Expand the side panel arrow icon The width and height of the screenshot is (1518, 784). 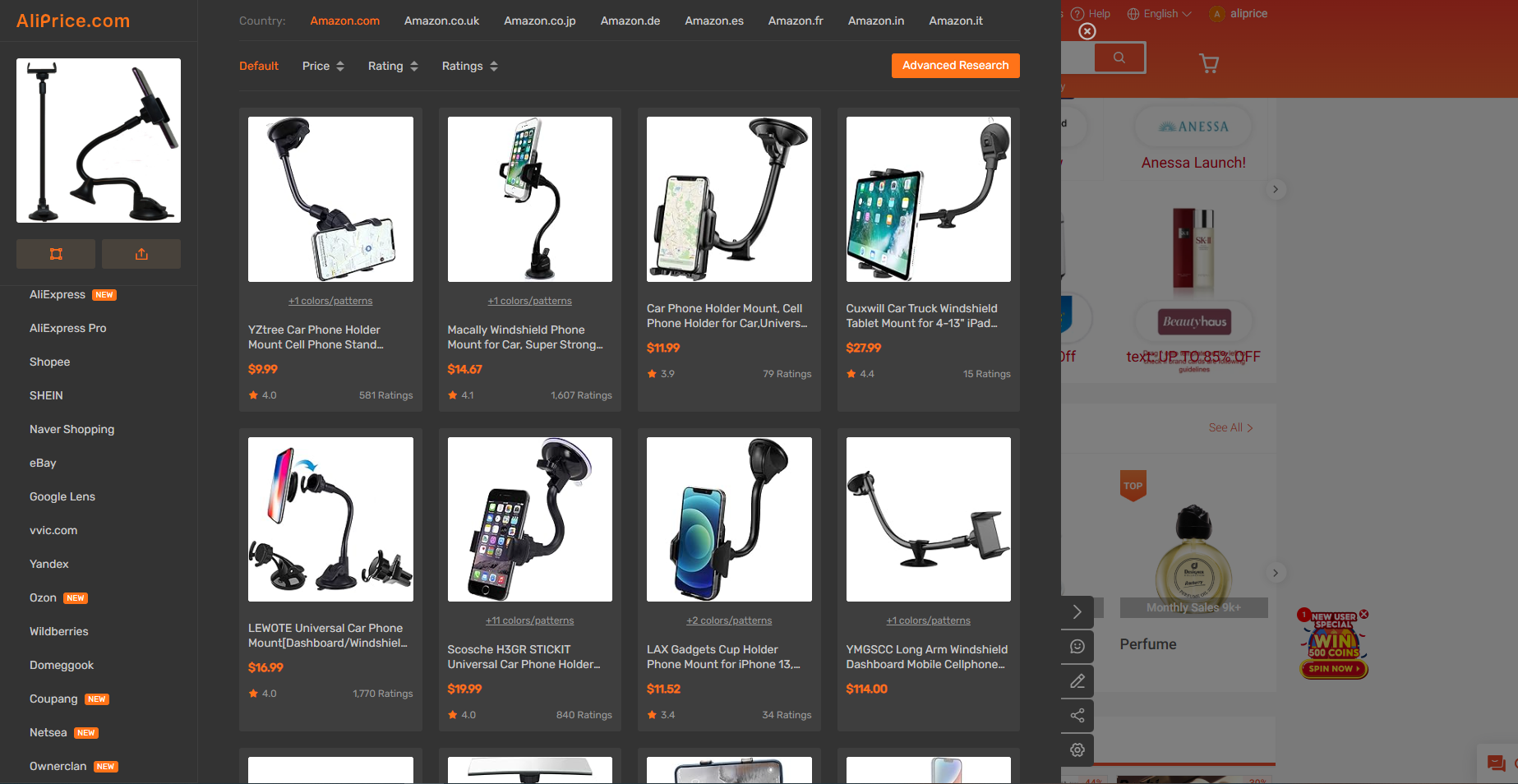click(x=1077, y=612)
